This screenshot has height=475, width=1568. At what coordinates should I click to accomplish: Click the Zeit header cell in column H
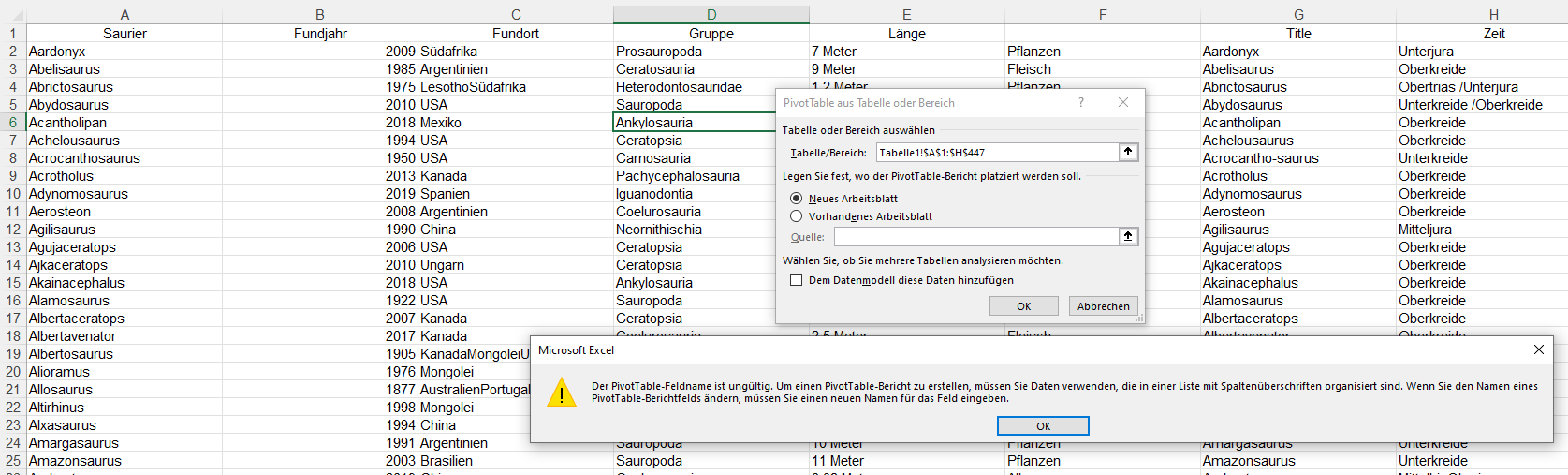point(1493,34)
